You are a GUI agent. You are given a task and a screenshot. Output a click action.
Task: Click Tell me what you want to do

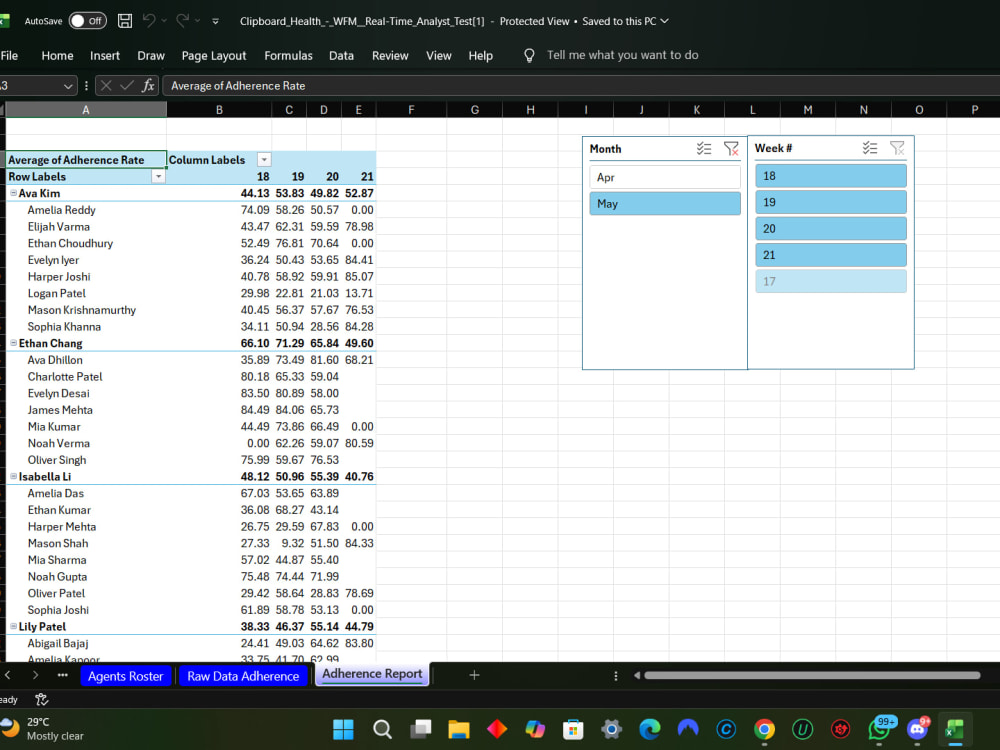(x=622, y=55)
